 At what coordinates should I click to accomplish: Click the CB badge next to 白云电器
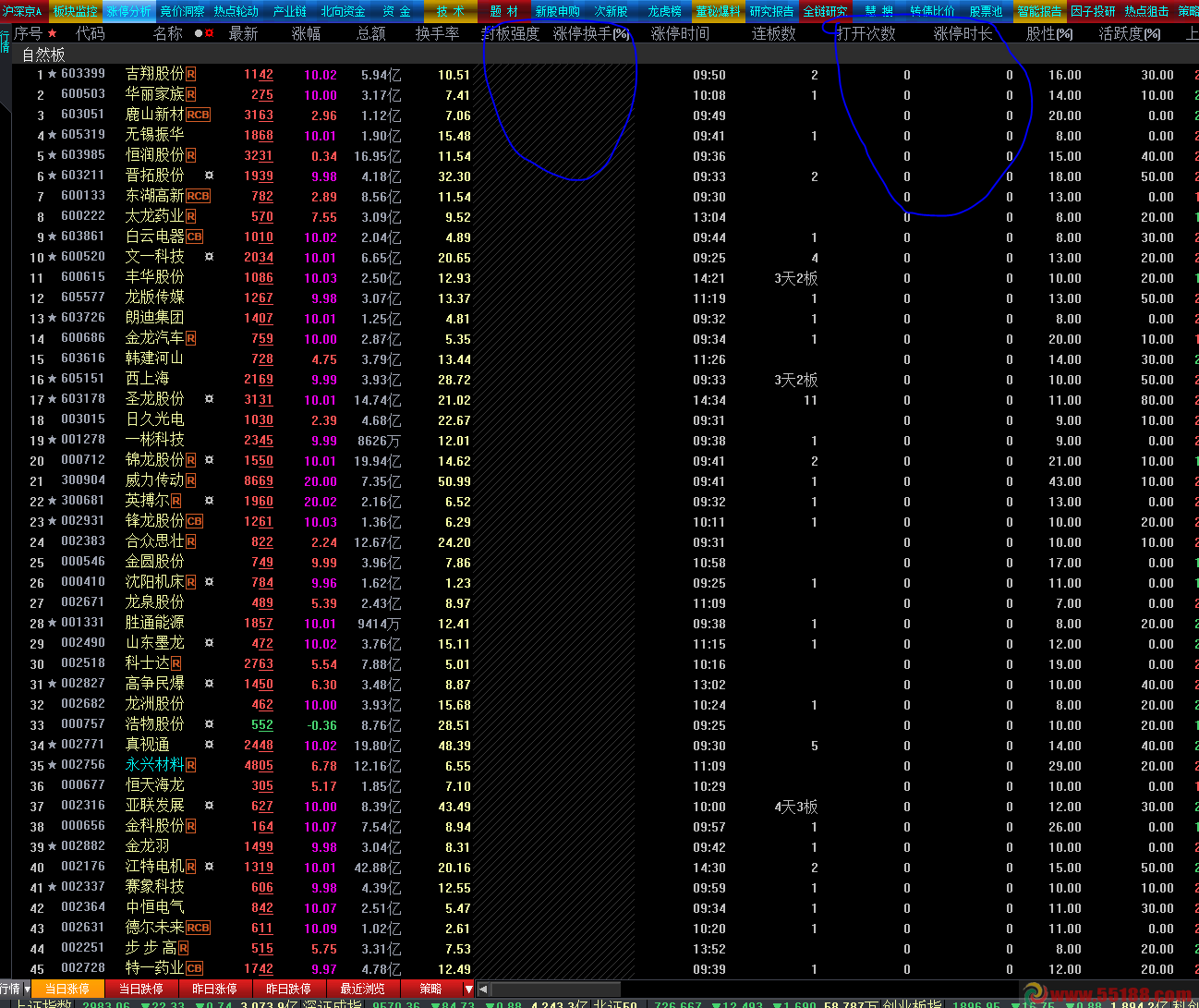click(x=195, y=237)
